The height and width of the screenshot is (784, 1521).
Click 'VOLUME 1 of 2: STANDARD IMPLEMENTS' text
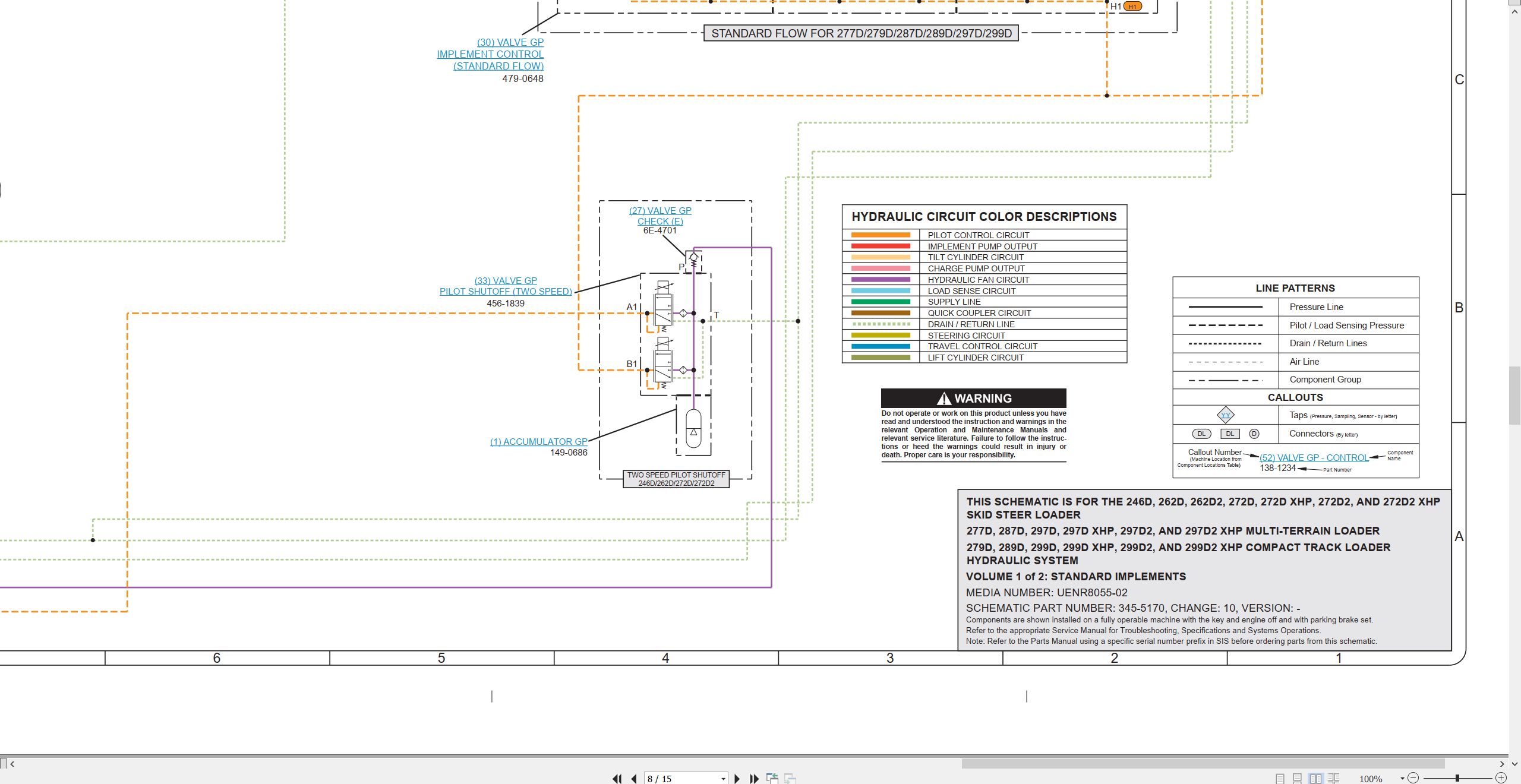point(1075,577)
